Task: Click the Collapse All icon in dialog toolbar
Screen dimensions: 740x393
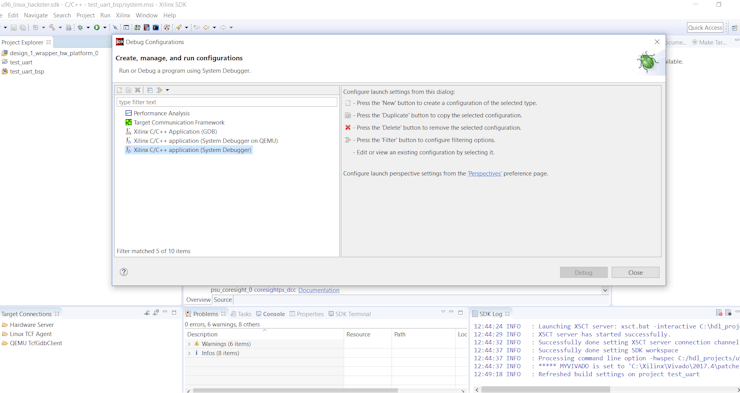Action: [150, 90]
